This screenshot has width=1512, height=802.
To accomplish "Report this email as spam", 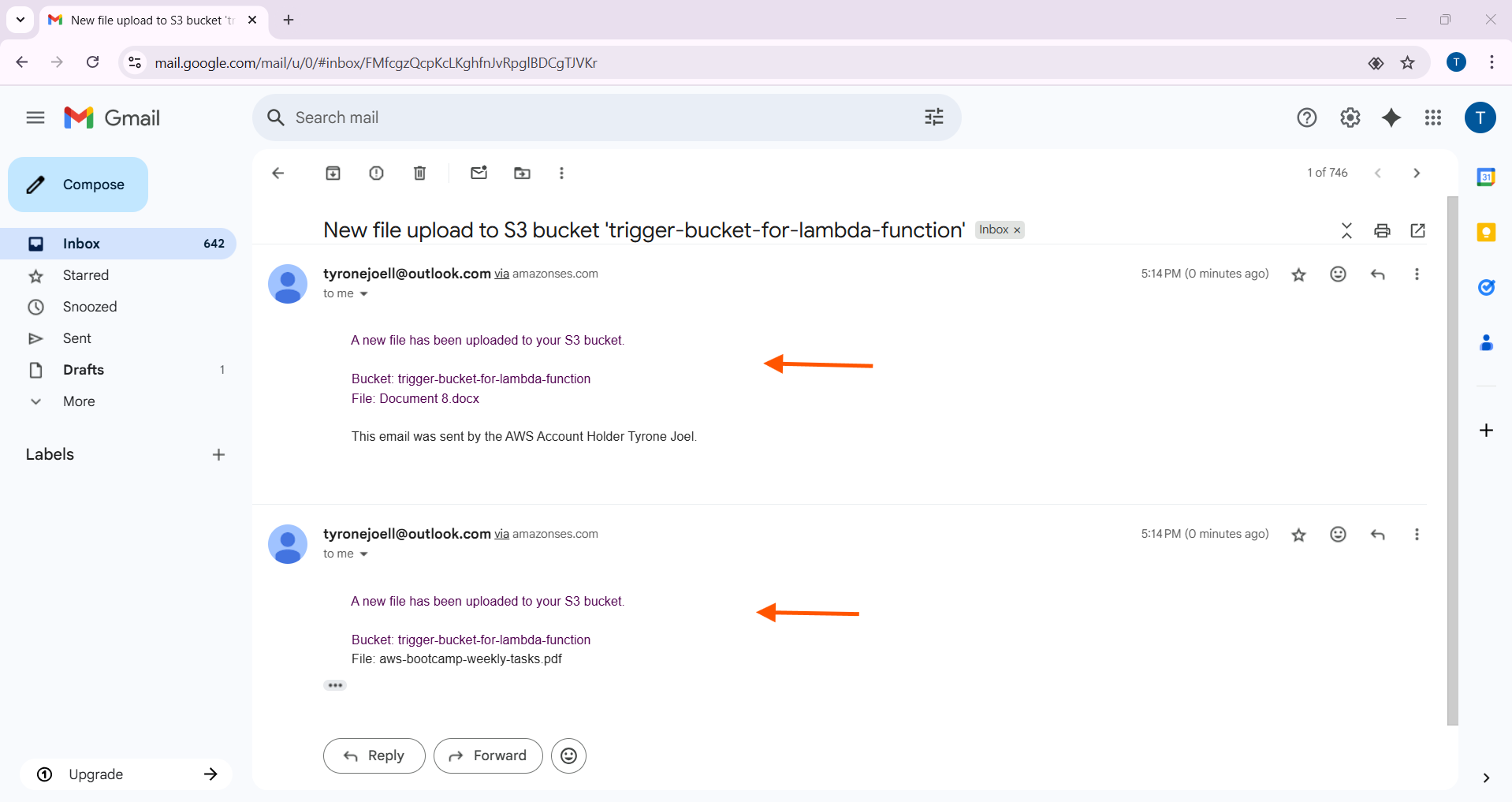I will [x=376, y=173].
